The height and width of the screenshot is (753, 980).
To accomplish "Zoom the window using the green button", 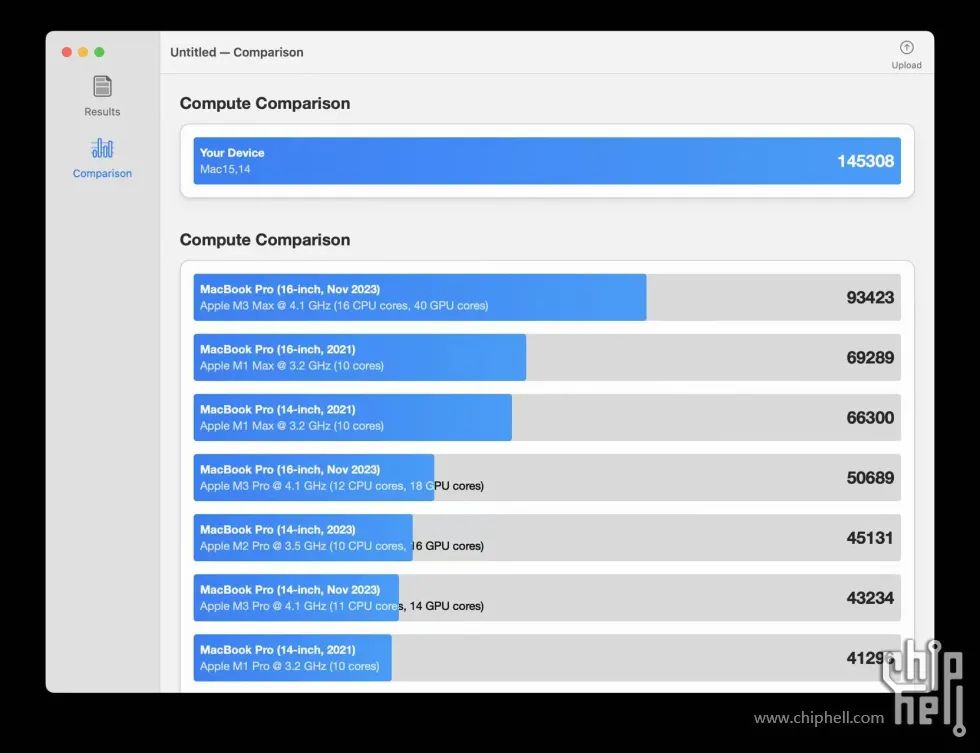I will [99, 52].
